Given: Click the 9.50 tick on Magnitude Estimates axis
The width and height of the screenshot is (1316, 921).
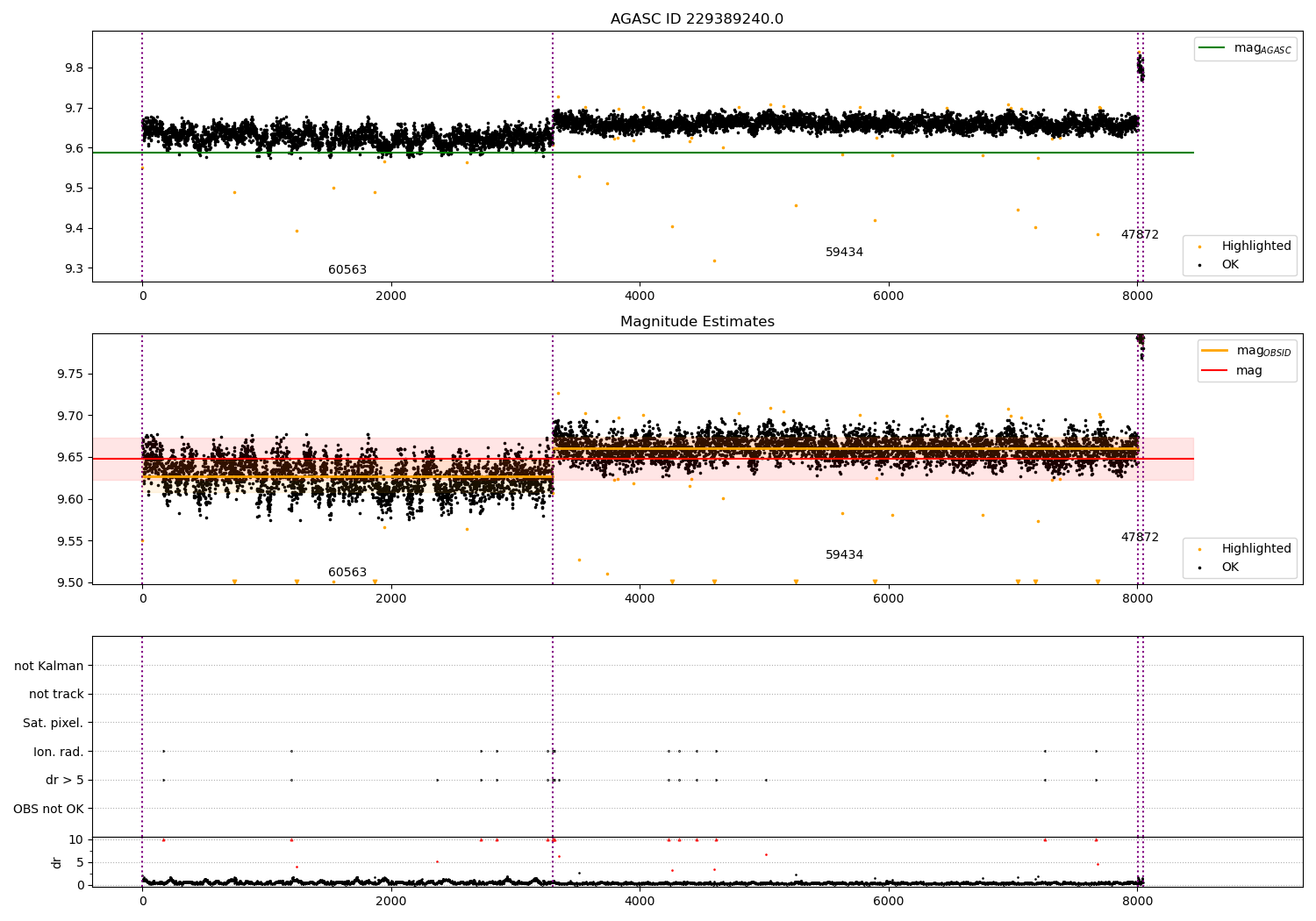Looking at the screenshot, I should pos(70,583).
